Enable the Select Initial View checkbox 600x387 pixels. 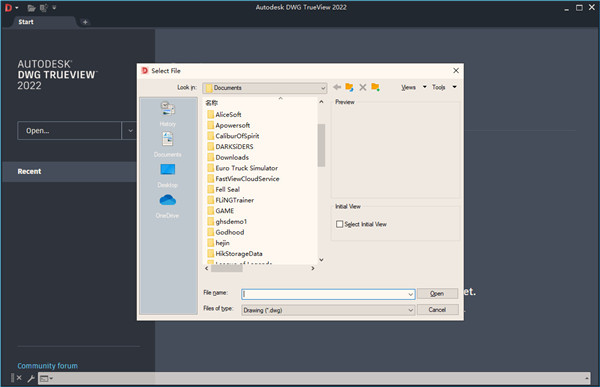pyautogui.click(x=339, y=224)
